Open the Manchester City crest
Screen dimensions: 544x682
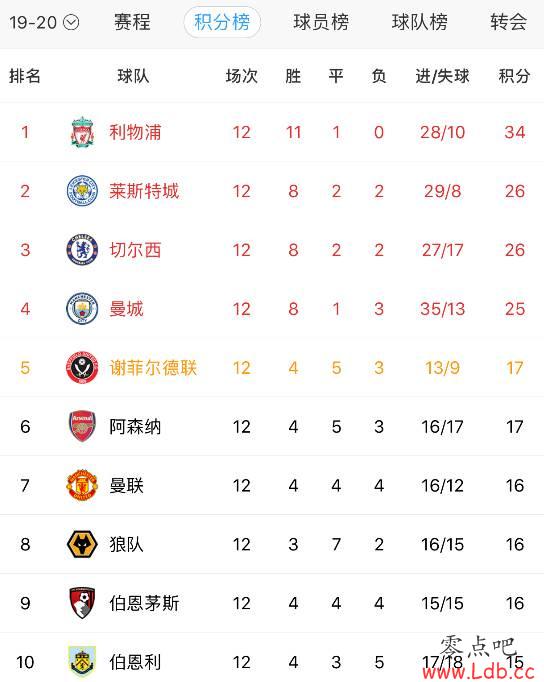pyautogui.click(x=82, y=309)
